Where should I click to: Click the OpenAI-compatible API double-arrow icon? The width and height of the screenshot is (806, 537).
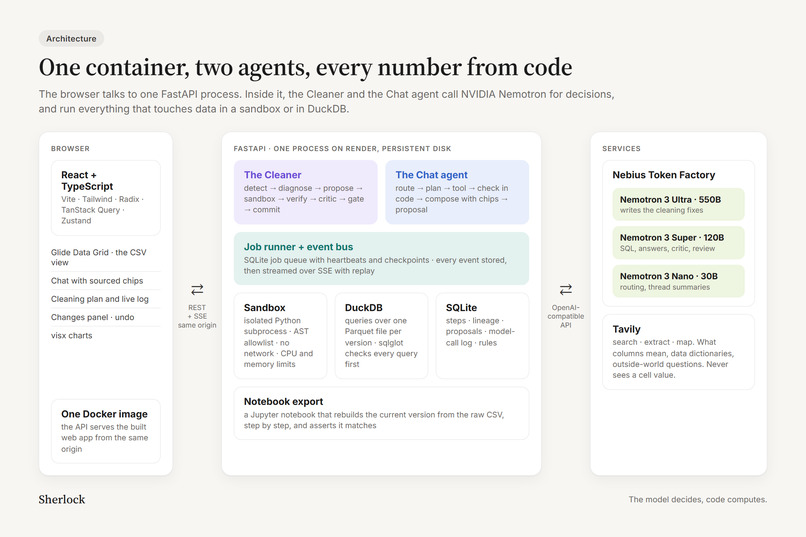(x=565, y=289)
